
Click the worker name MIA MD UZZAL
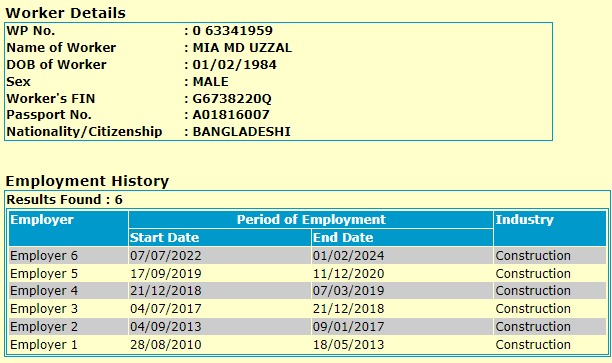click(x=242, y=48)
